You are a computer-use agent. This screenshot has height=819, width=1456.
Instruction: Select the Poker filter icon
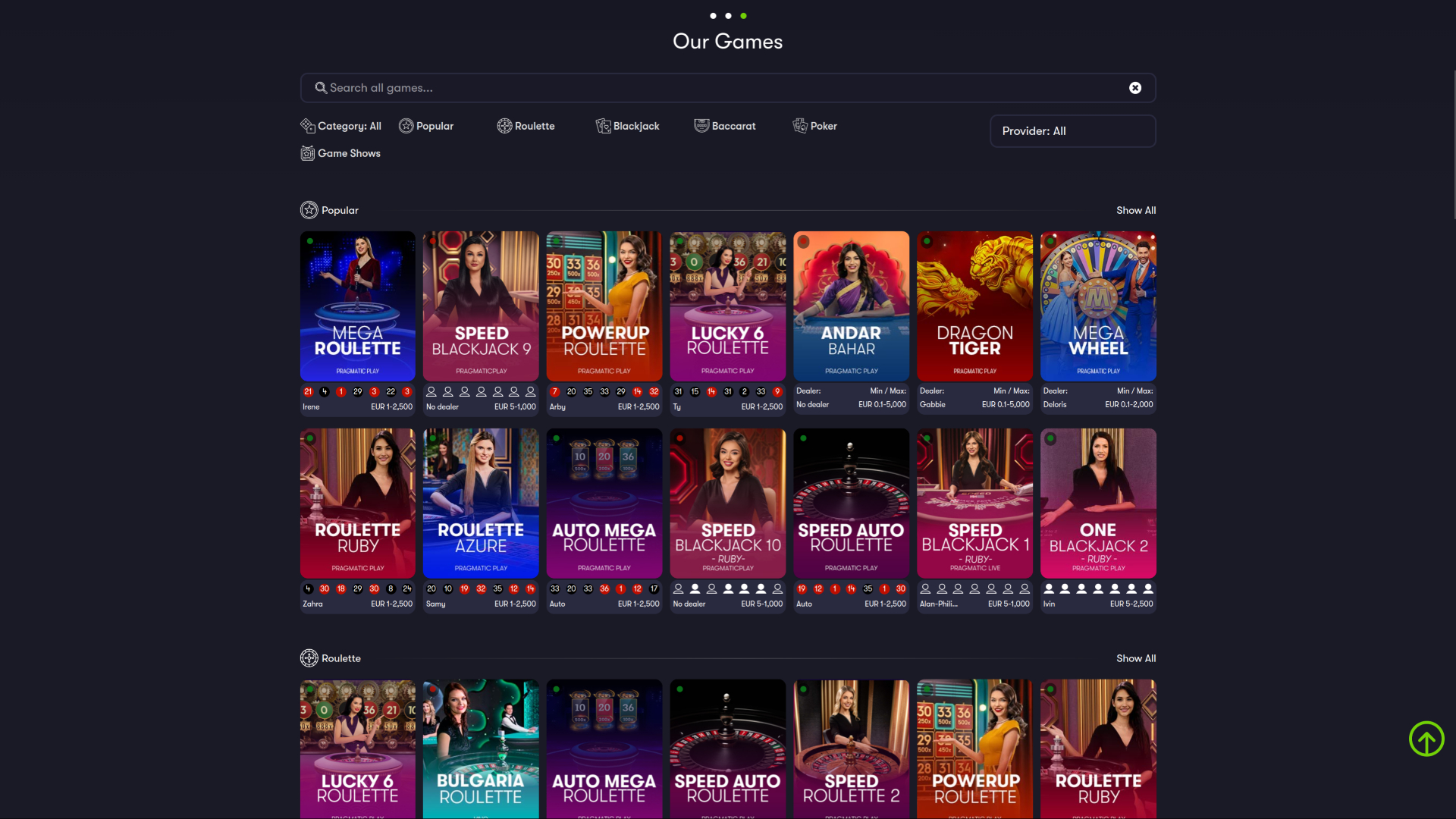[800, 126]
